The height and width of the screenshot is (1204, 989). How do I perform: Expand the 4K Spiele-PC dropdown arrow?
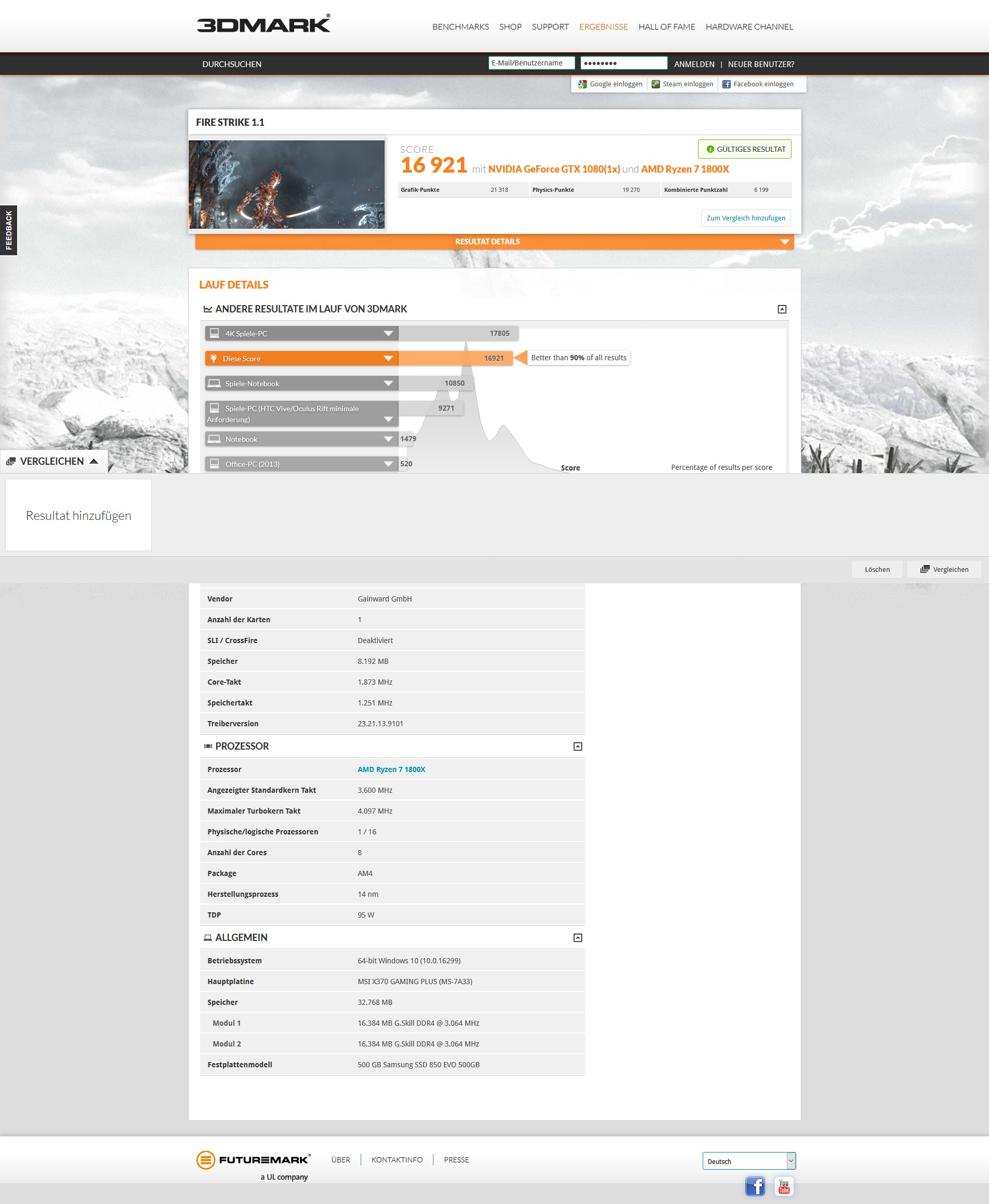388,333
